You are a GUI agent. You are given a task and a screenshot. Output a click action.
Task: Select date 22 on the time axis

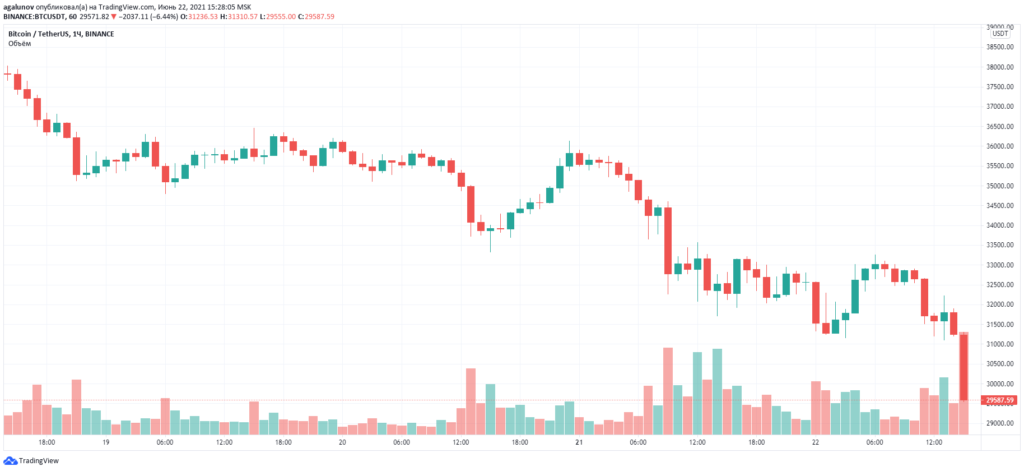tap(814, 441)
